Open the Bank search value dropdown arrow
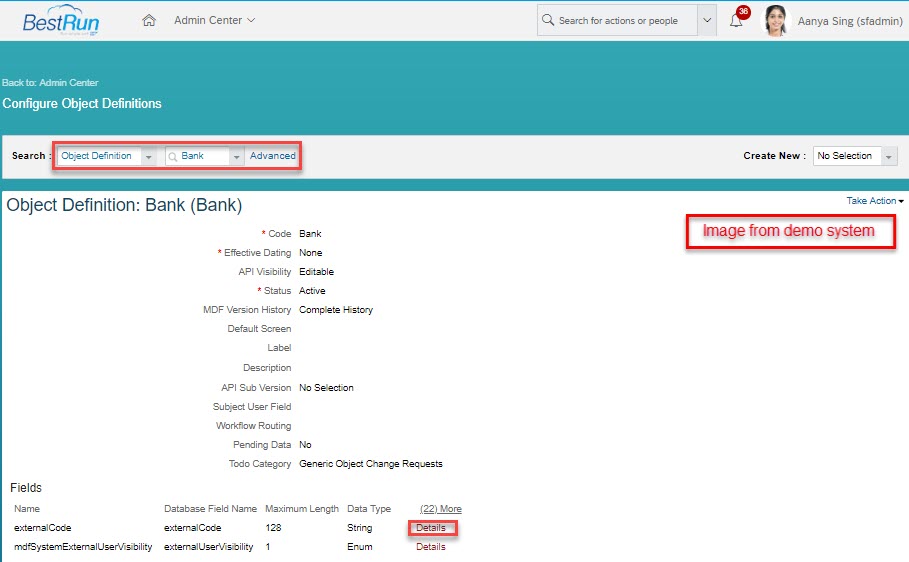Screen dimensions: 909x562 237,157
